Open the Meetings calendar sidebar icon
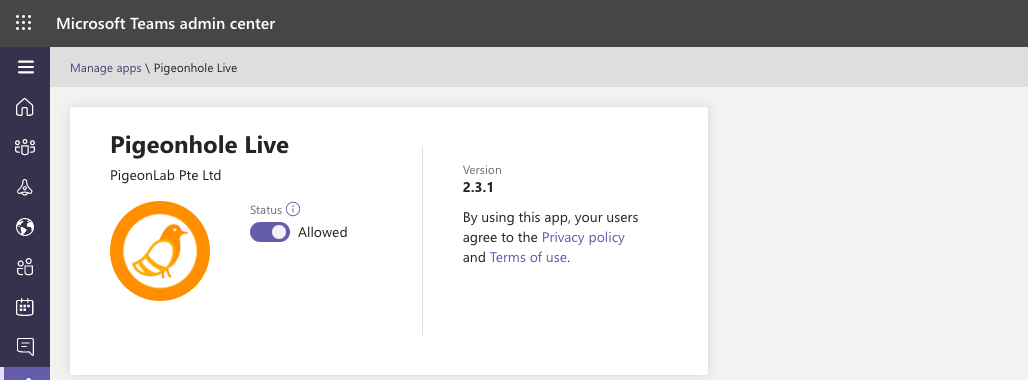The width and height of the screenshot is (1028, 380). tap(25, 307)
